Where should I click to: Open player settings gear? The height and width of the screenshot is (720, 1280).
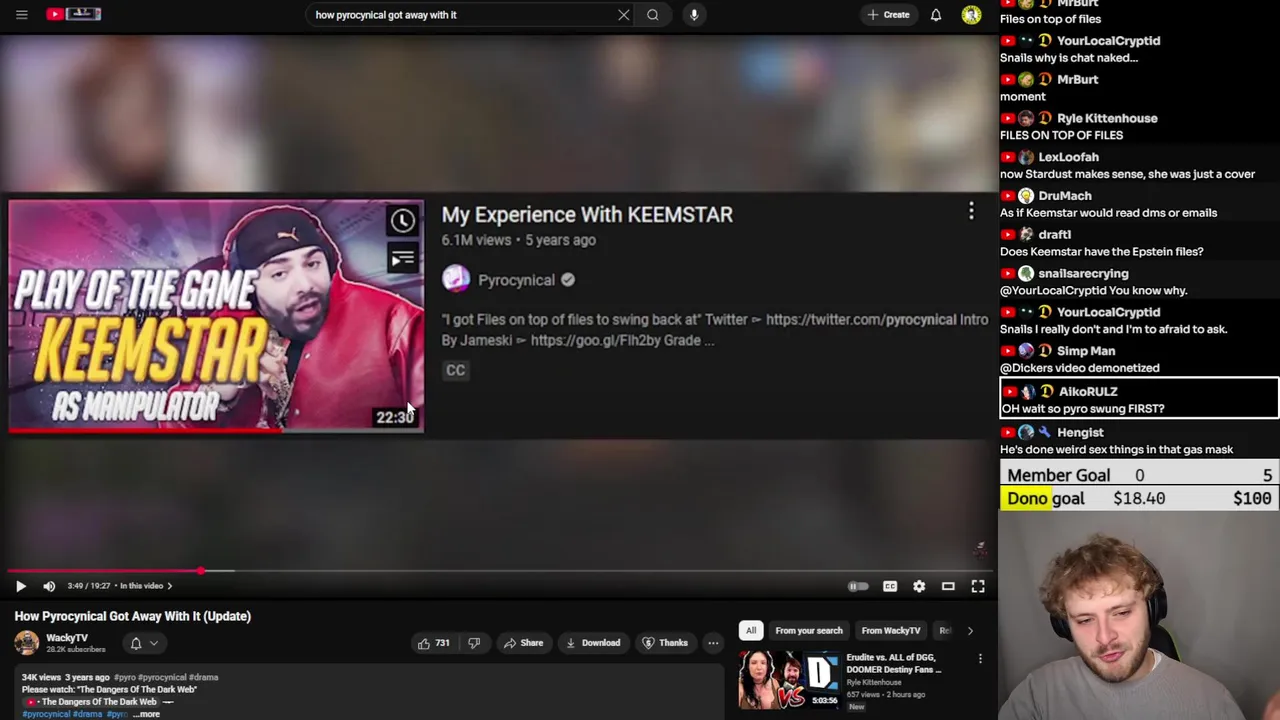[x=919, y=586]
